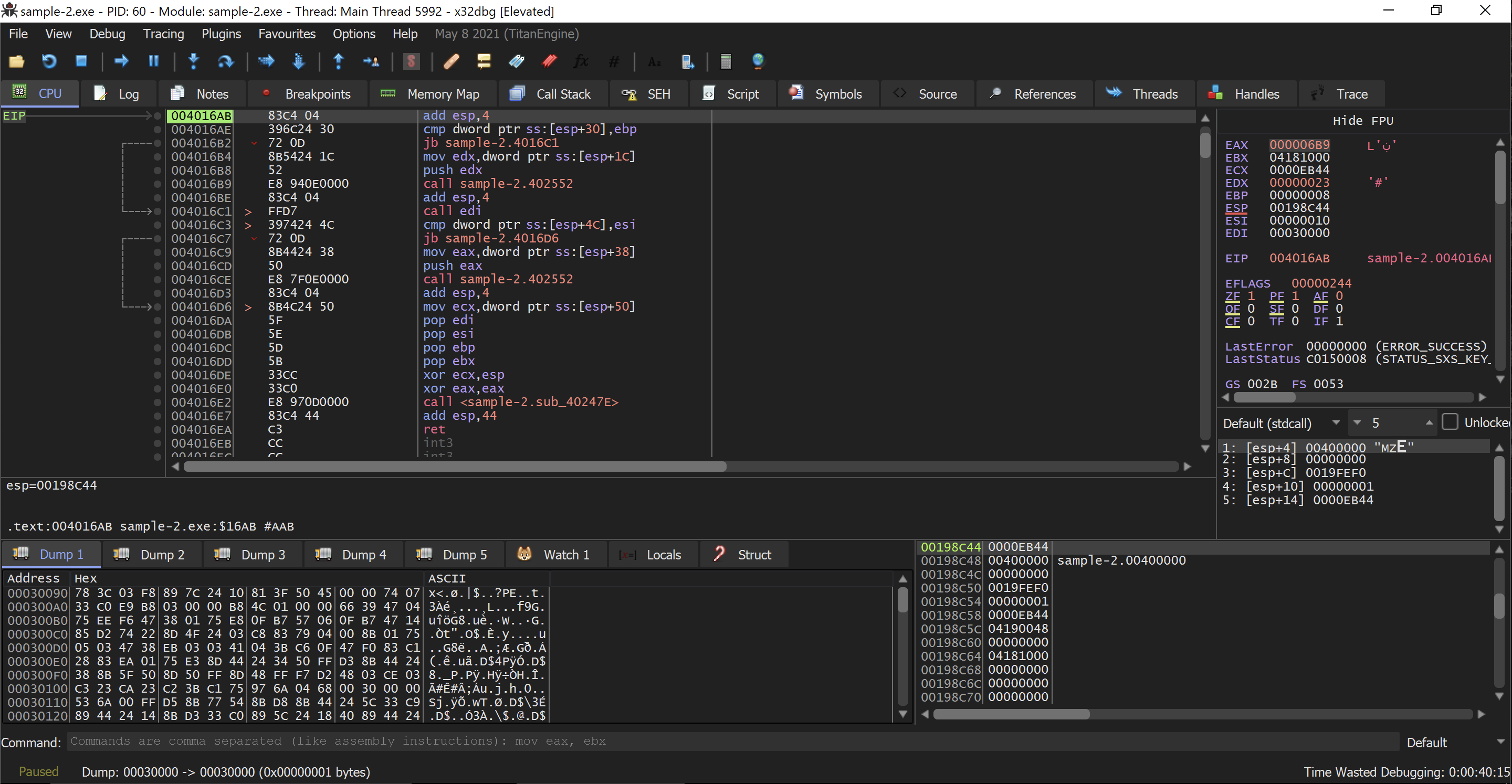Click the Open file folder icon

16,61
